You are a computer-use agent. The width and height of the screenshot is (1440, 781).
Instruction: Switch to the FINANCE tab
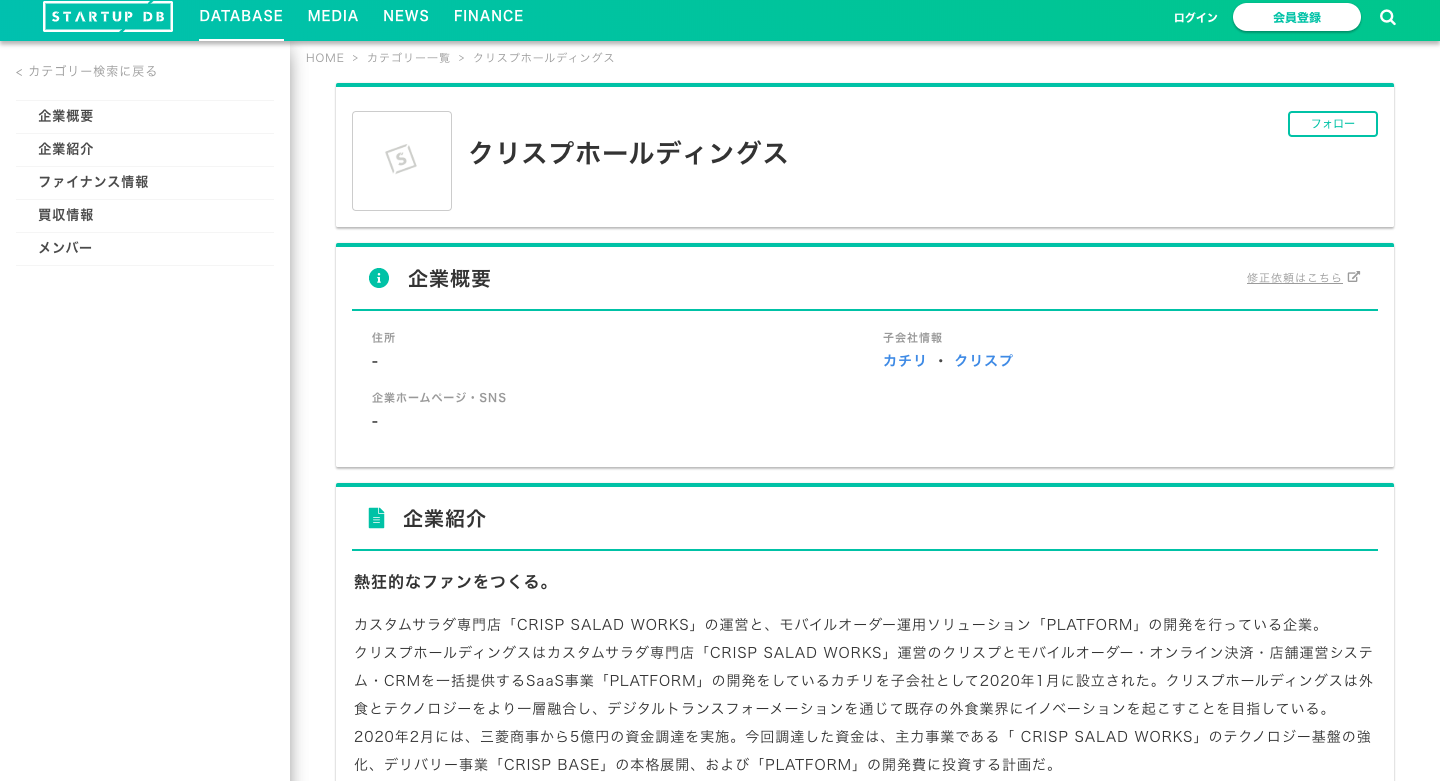pyautogui.click(x=488, y=16)
